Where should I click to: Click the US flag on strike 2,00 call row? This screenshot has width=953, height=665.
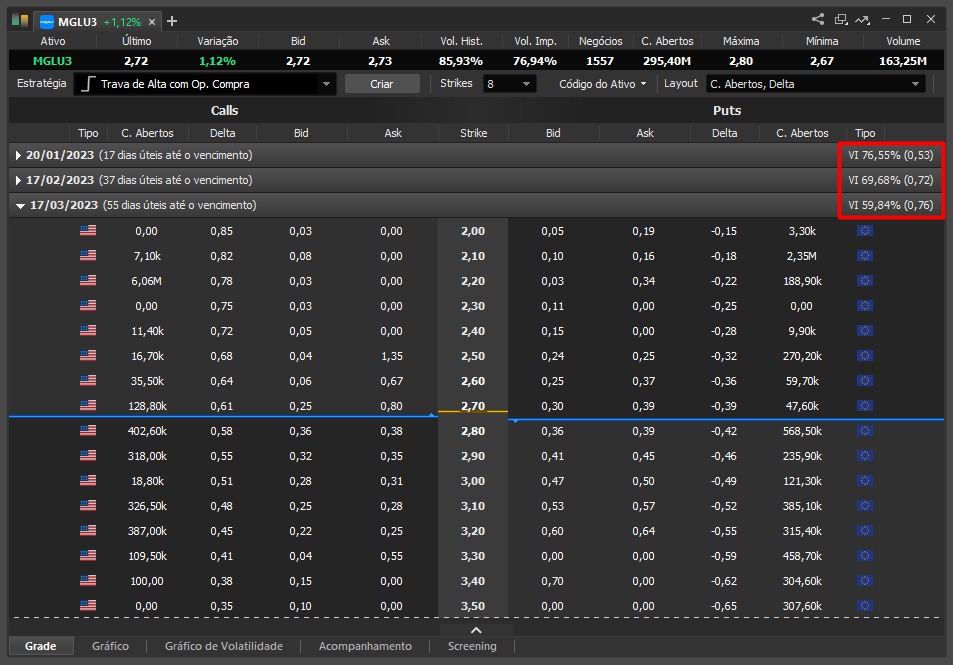[88, 230]
